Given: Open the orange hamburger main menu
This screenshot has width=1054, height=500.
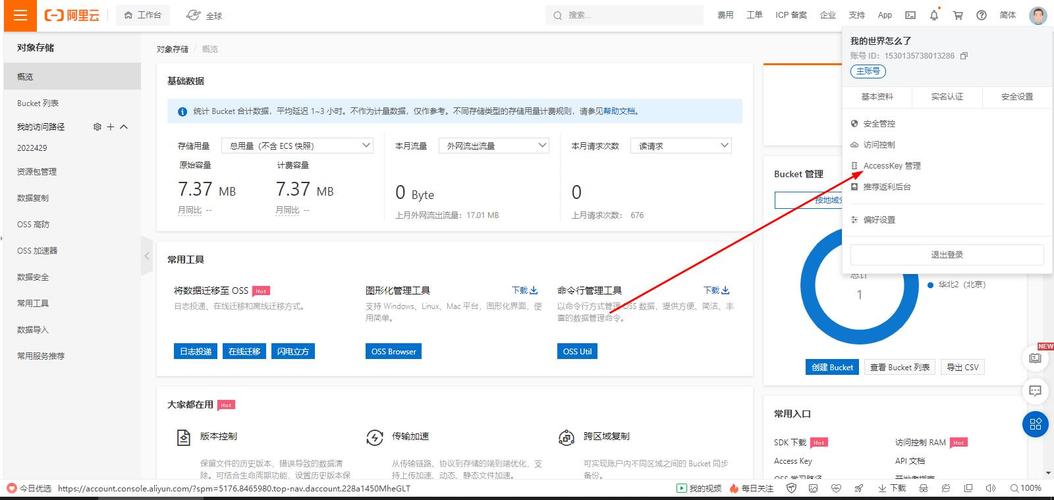Looking at the screenshot, I should point(20,15).
